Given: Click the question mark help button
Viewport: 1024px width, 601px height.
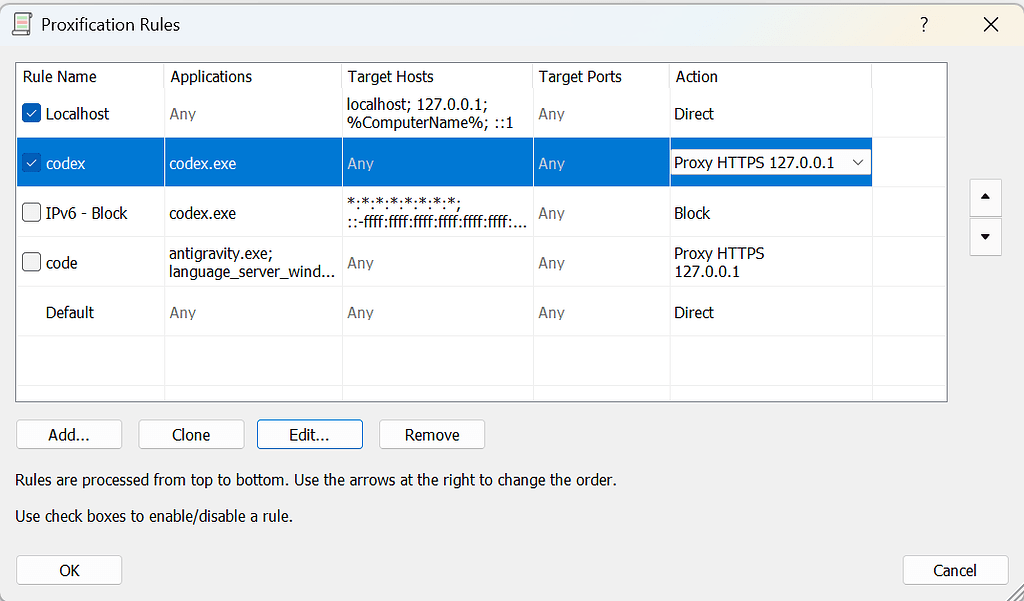Looking at the screenshot, I should pyautogui.click(x=923, y=25).
